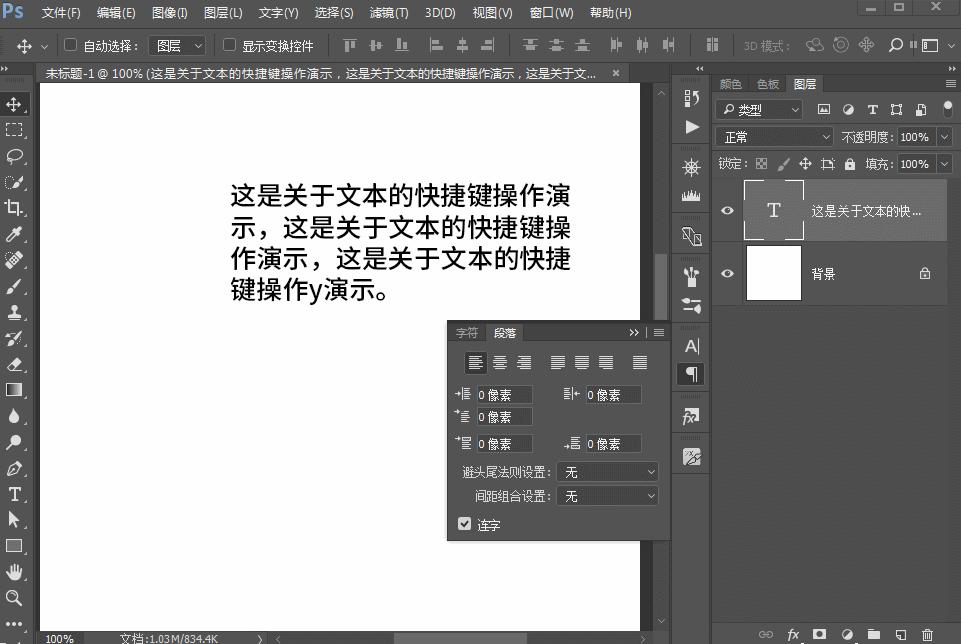This screenshot has width=961, height=644.
Task: Toggle visibility of the text layer
Action: [x=727, y=210]
